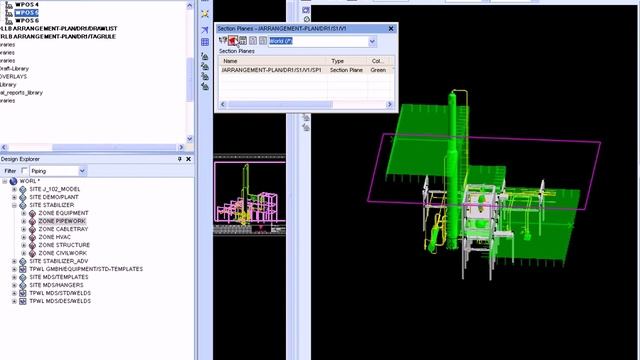This screenshot has height=360, width=640.
Task: Select ZONE CABLETRAY in tree
Action: pyautogui.click(x=63, y=229)
